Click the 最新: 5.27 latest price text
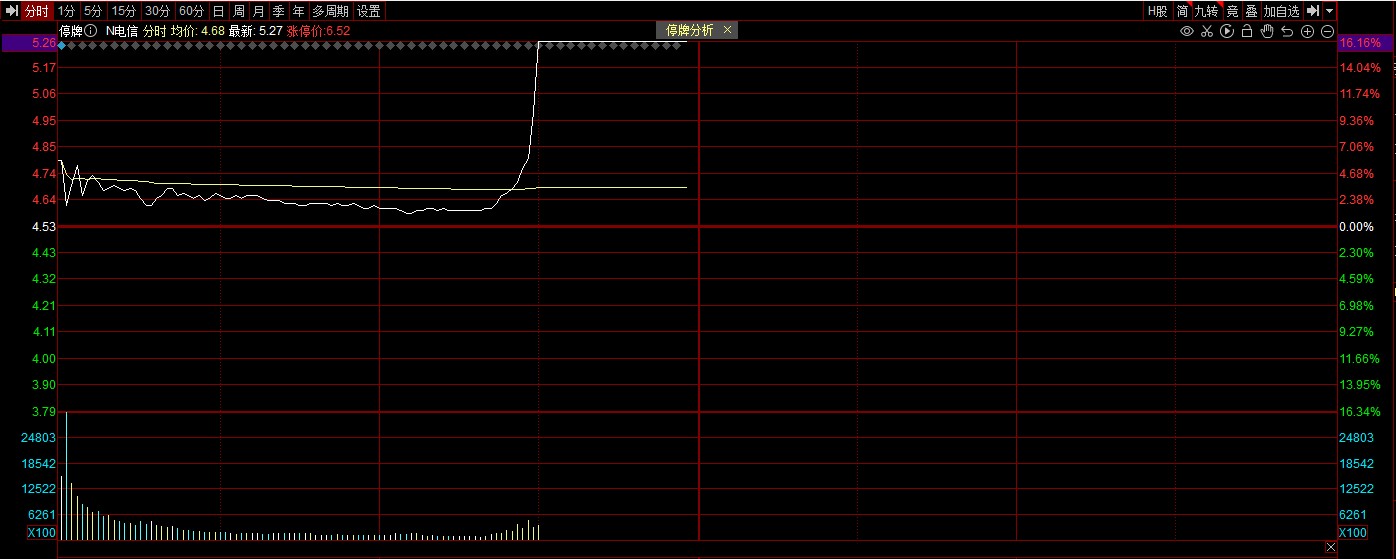The image size is (1396, 559). tap(256, 31)
